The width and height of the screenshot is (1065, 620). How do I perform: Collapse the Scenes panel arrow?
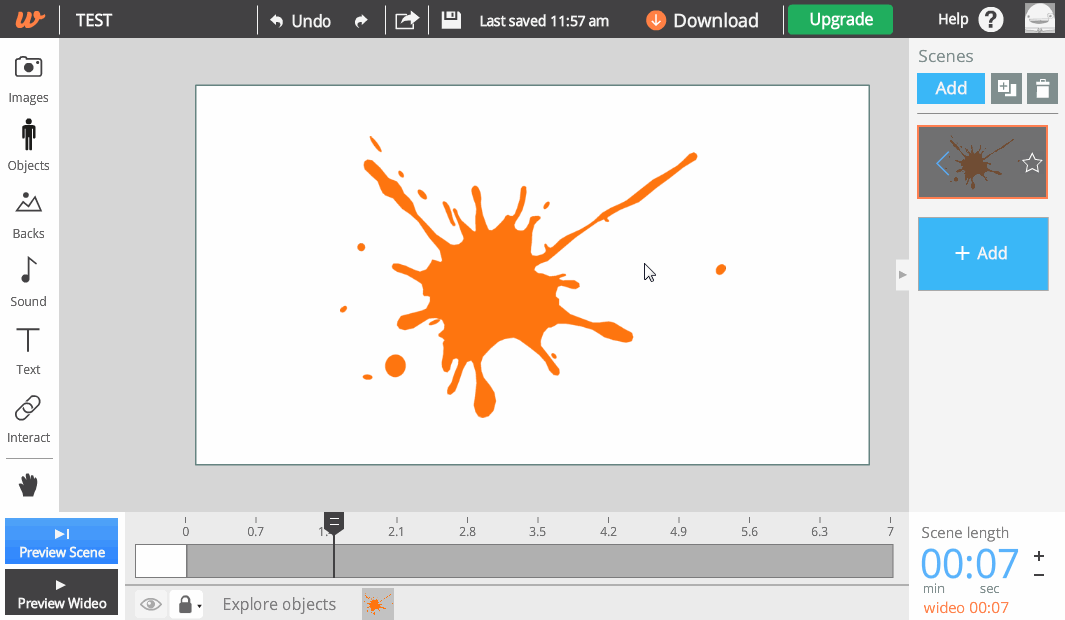tap(902, 274)
